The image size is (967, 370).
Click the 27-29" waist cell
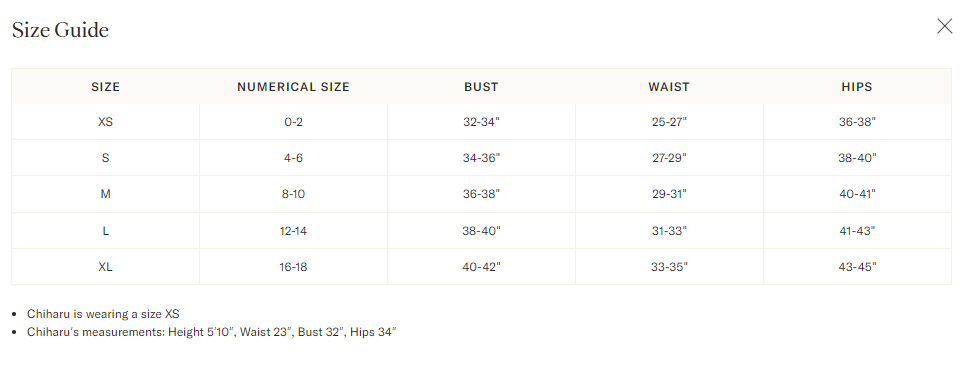point(669,158)
